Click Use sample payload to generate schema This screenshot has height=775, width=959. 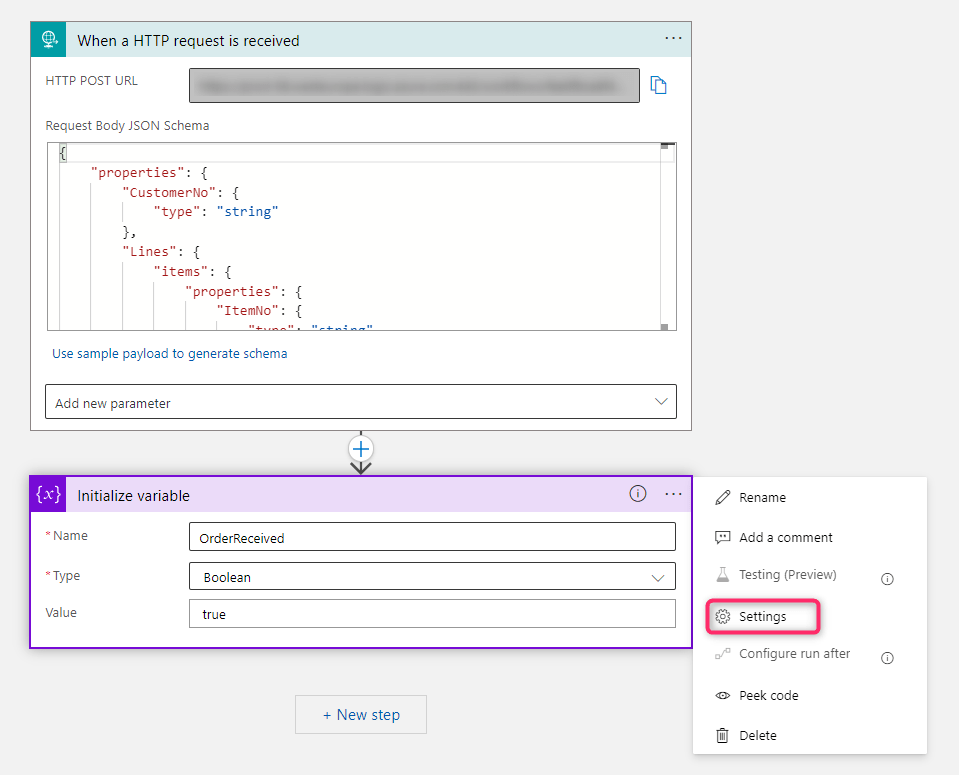(170, 354)
